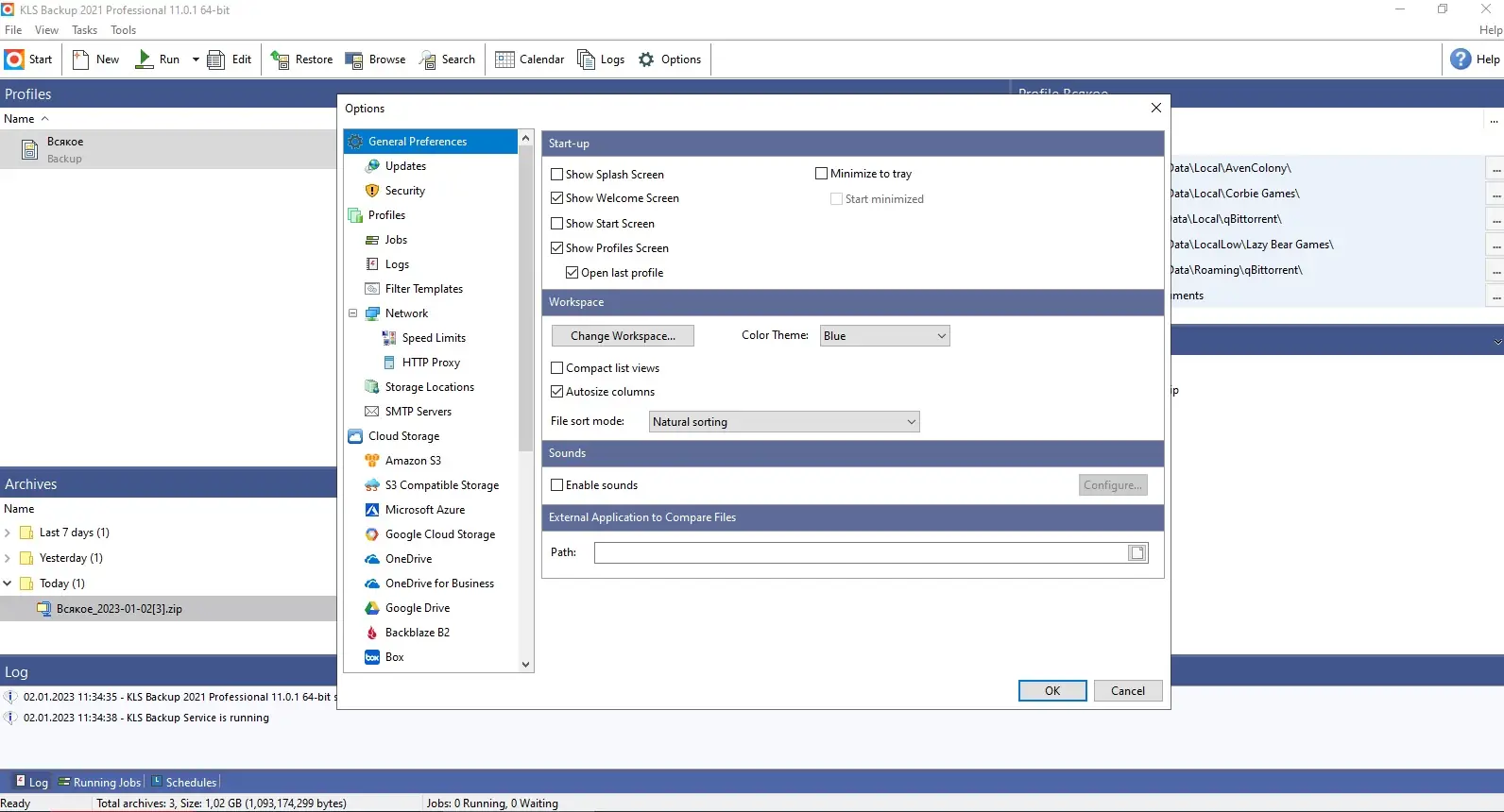Select General Preferences tree item
The height and width of the screenshot is (812, 1504).
[x=431, y=142]
